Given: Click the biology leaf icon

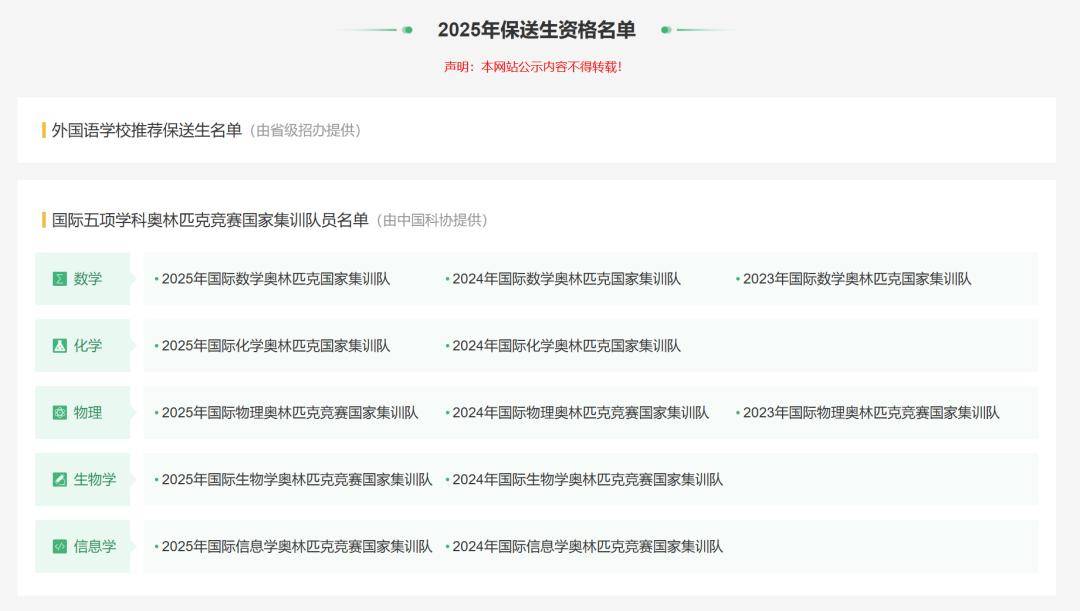Looking at the screenshot, I should [x=60, y=480].
